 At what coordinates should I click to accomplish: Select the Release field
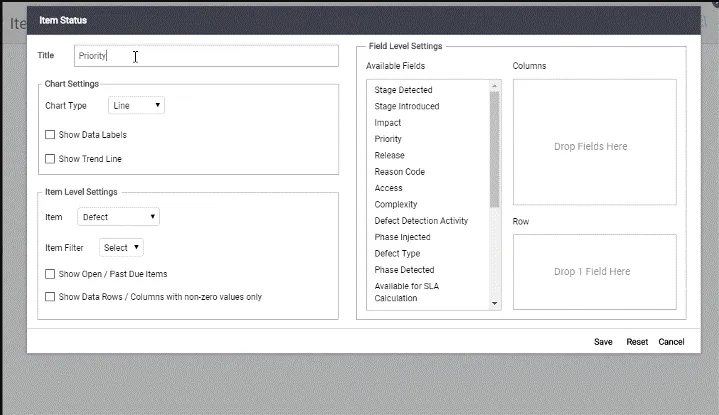click(389, 155)
